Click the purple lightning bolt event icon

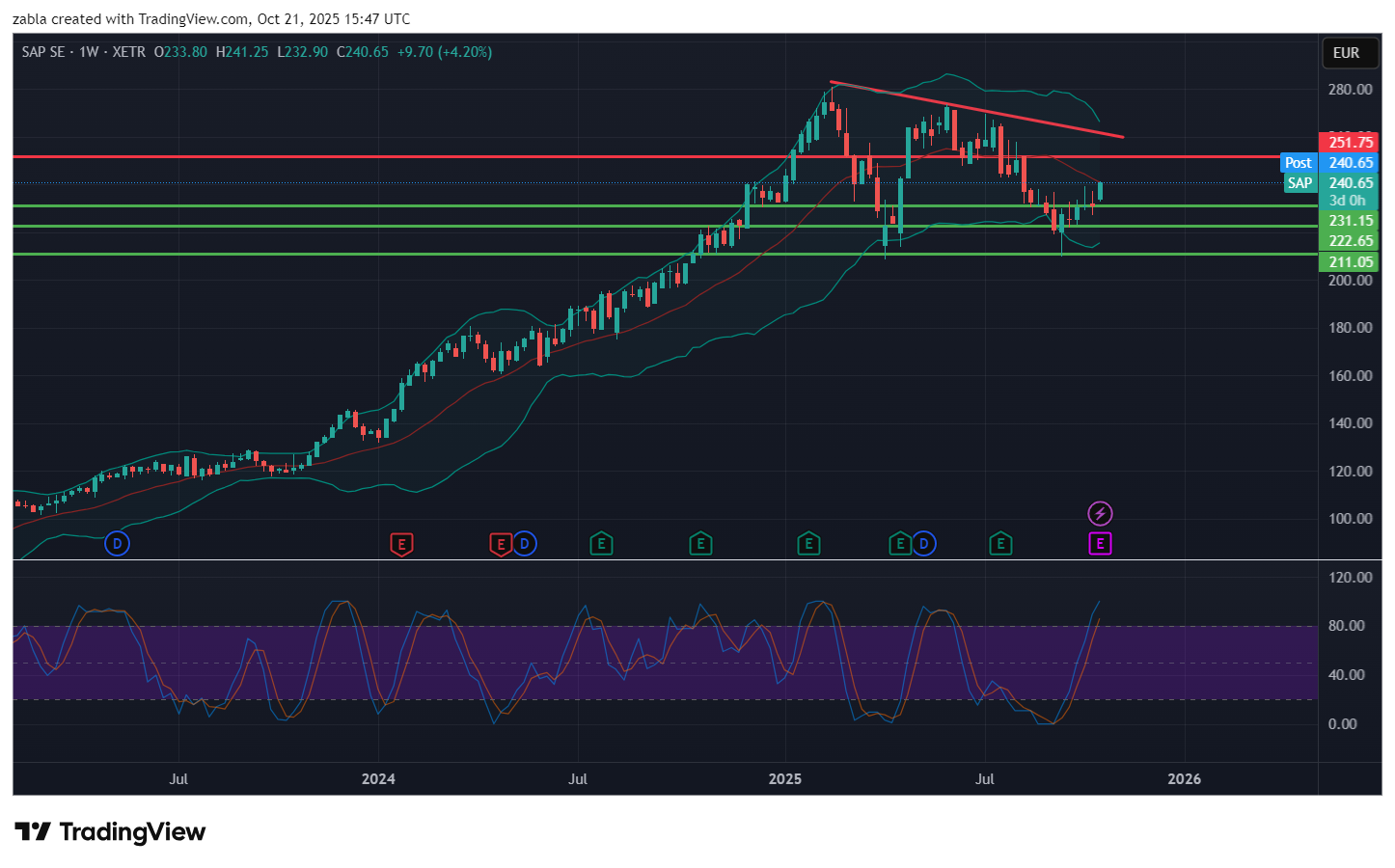tap(1100, 513)
